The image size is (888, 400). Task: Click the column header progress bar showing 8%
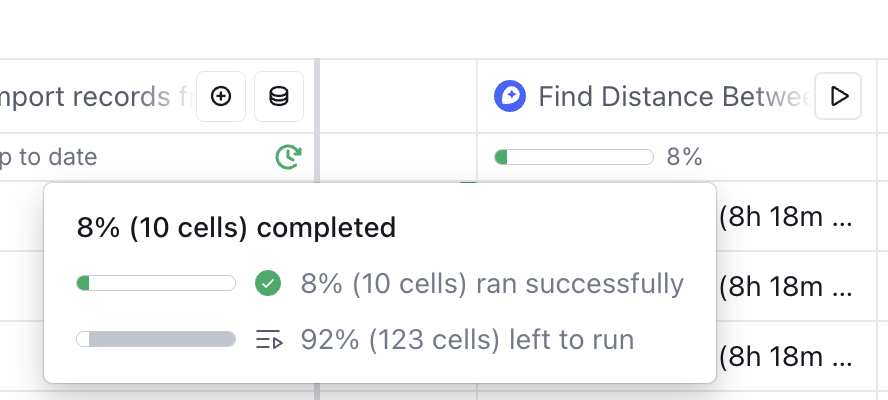click(x=574, y=157)
